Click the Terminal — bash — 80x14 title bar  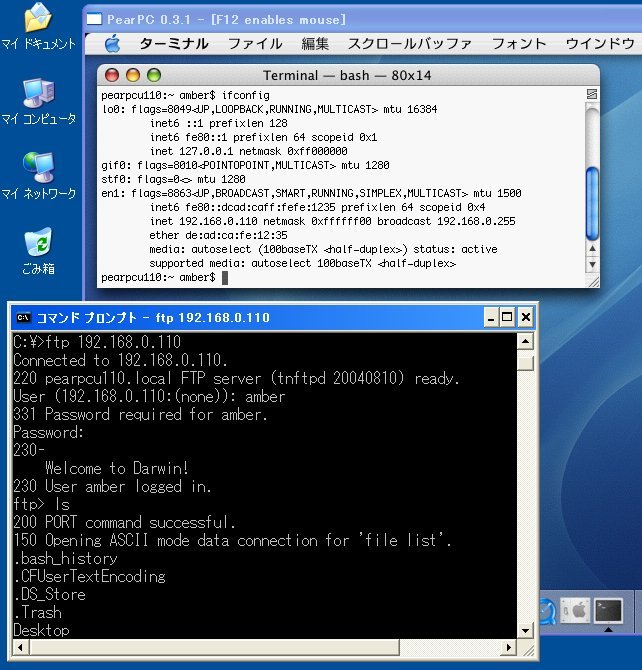(347, 76)
